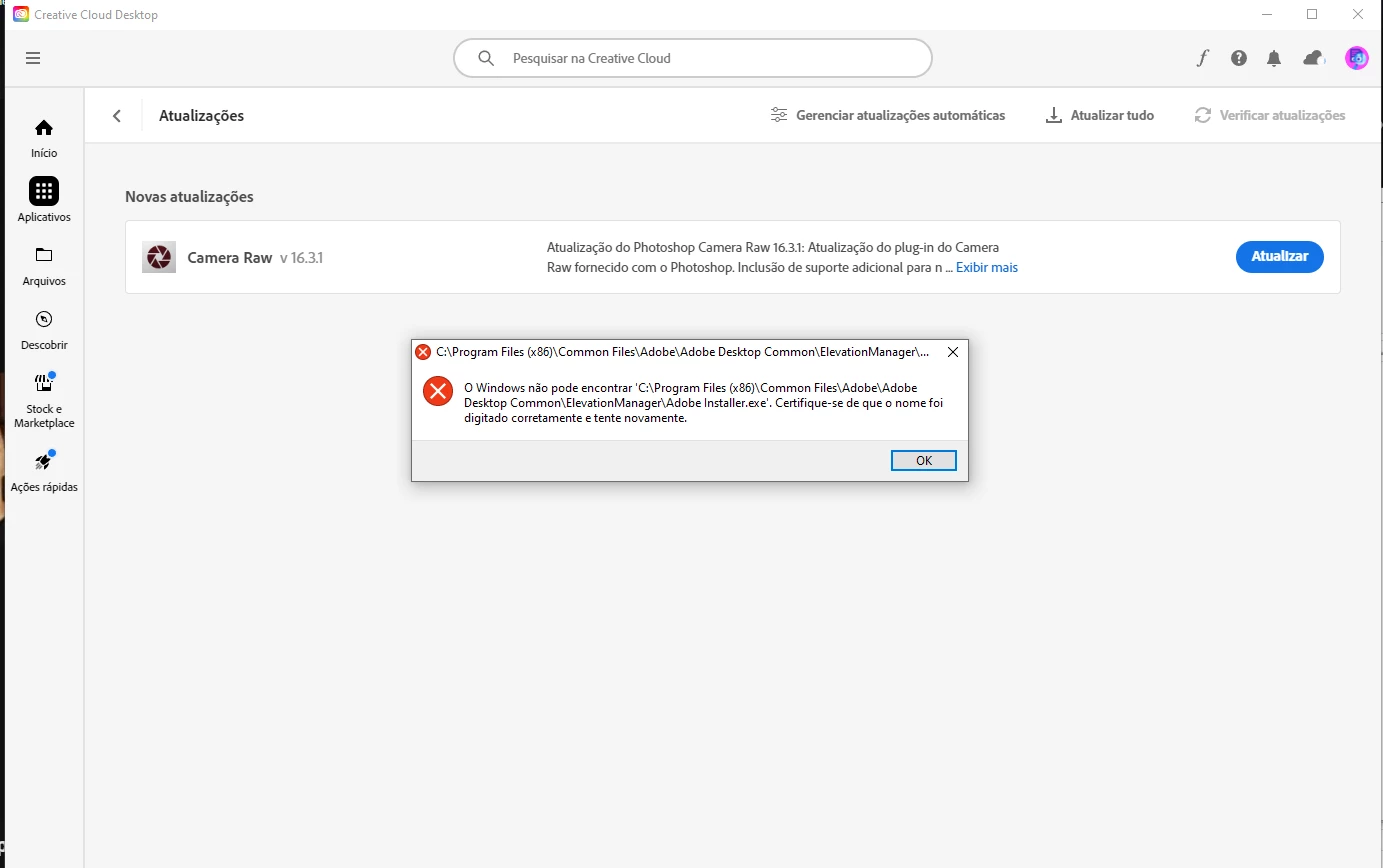Click the Creative Cloud title bar logo
The width and height of the screenshot is (1383, 868).
[x=20, y=15]
